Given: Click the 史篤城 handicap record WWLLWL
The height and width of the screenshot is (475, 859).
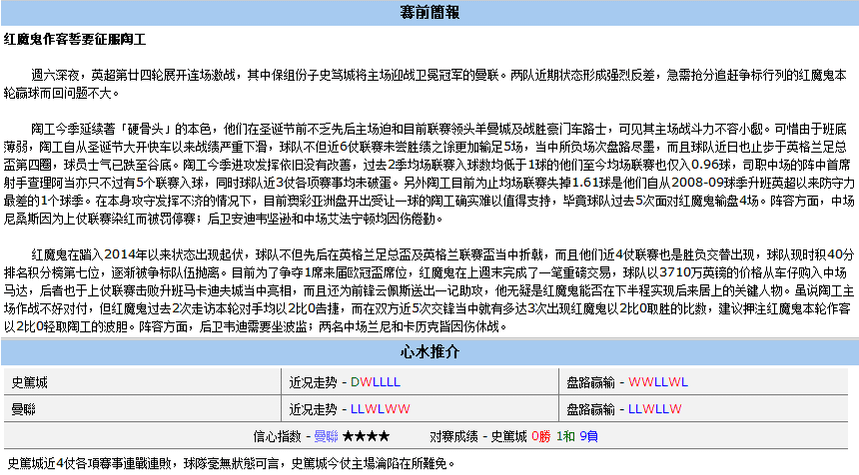Looking at the screenshot, I should pos(658,382).
